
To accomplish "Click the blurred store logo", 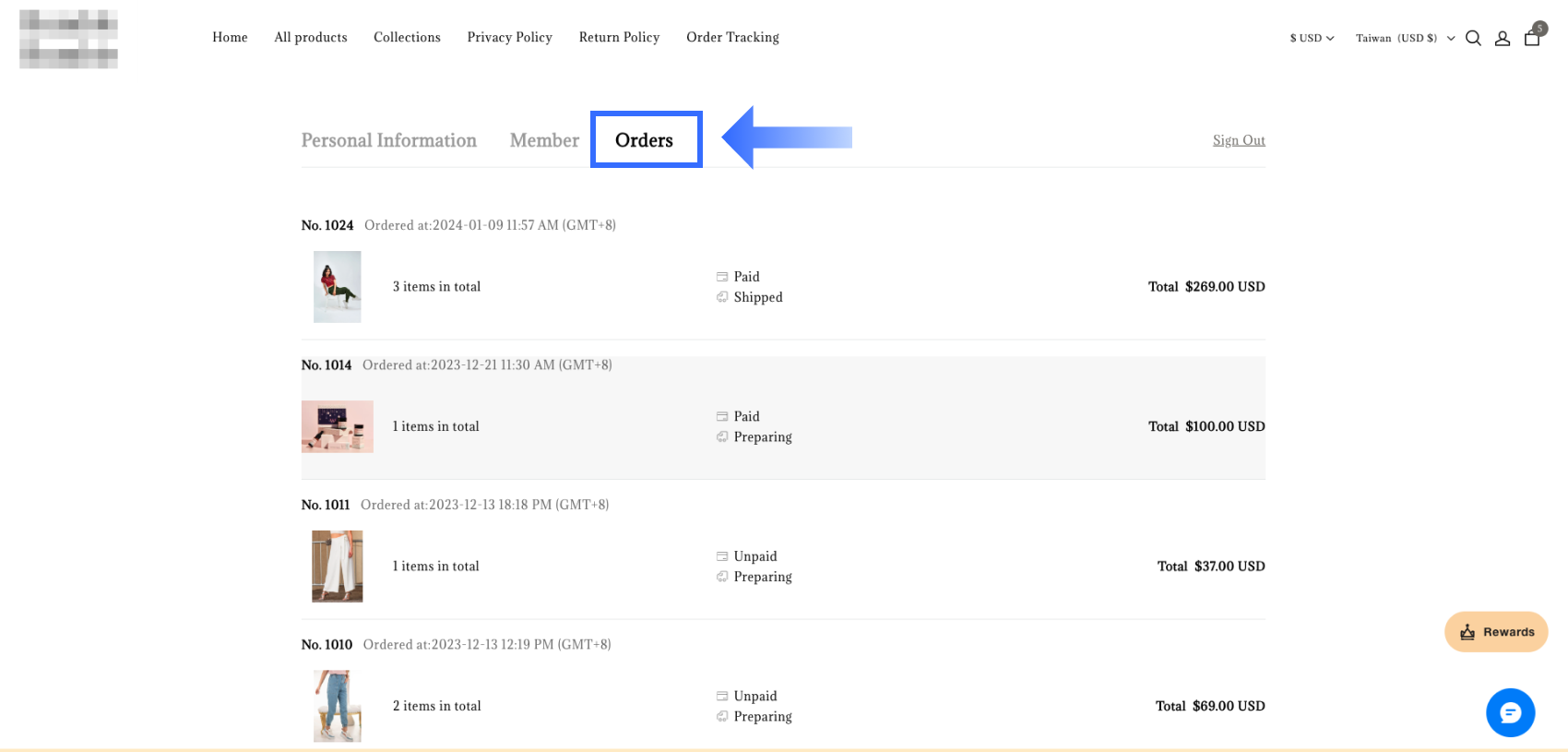I will click(68, 39).
